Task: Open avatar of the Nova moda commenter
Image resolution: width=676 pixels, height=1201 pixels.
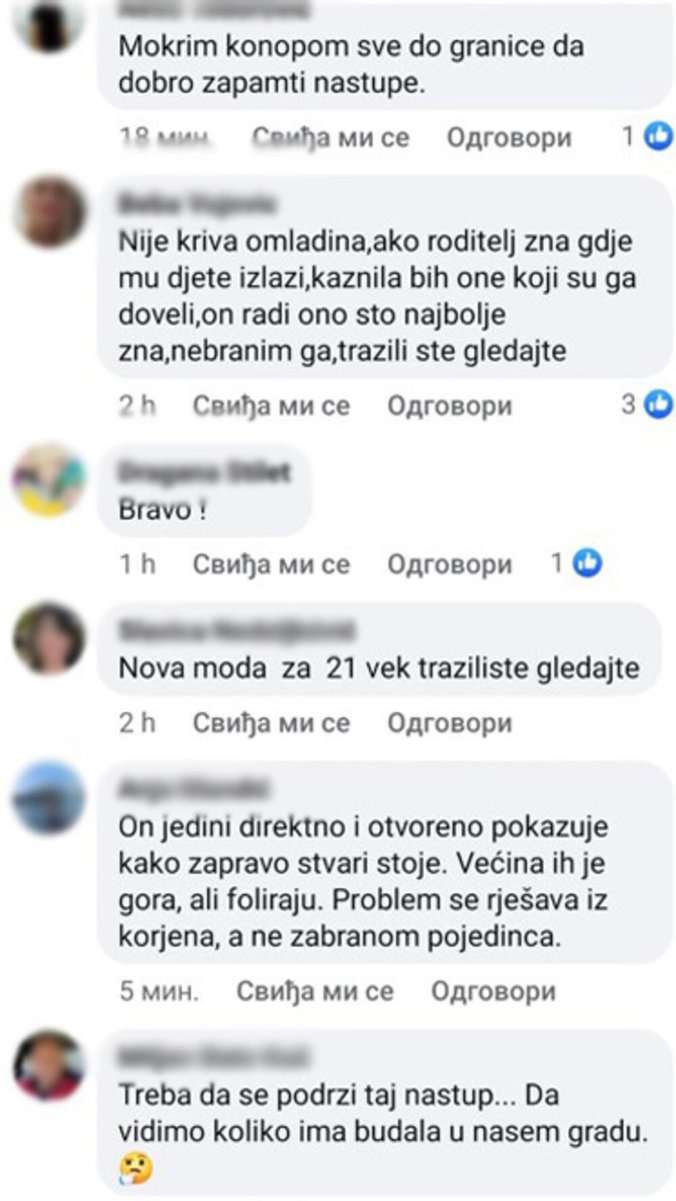Action: 50,639
